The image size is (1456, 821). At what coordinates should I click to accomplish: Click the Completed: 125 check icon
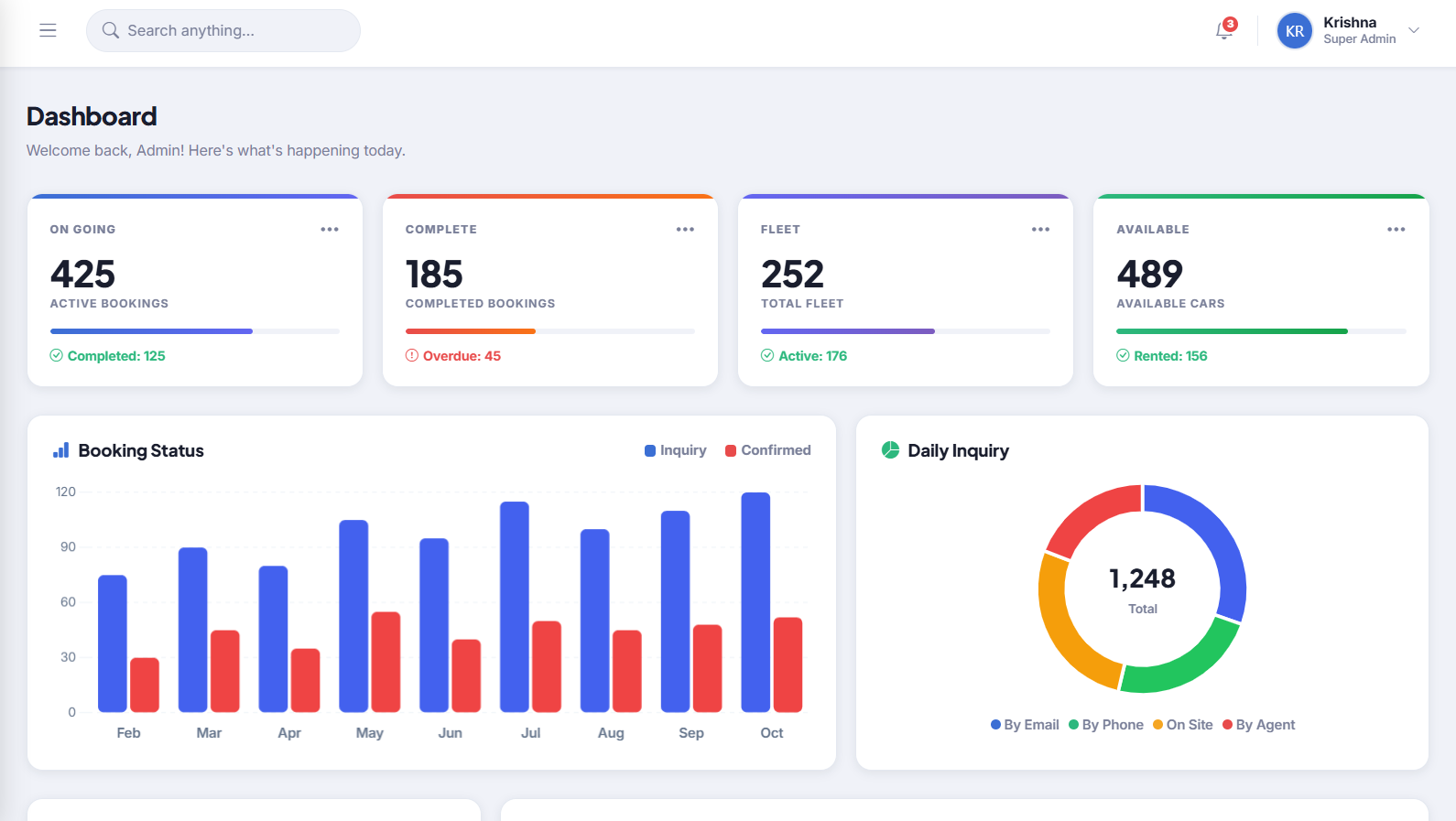tap(57, 355)
